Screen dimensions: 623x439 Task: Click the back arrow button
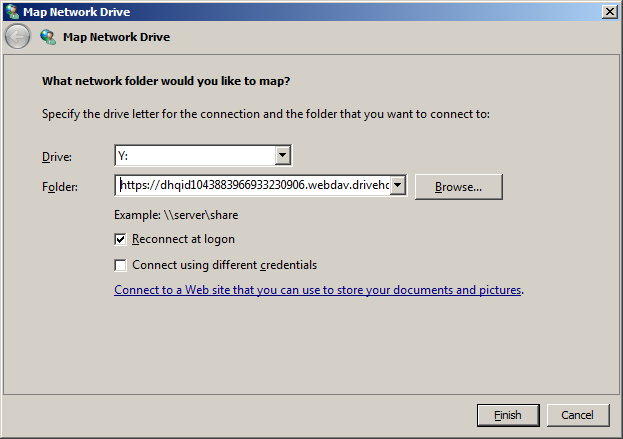[x=17, y=37]
